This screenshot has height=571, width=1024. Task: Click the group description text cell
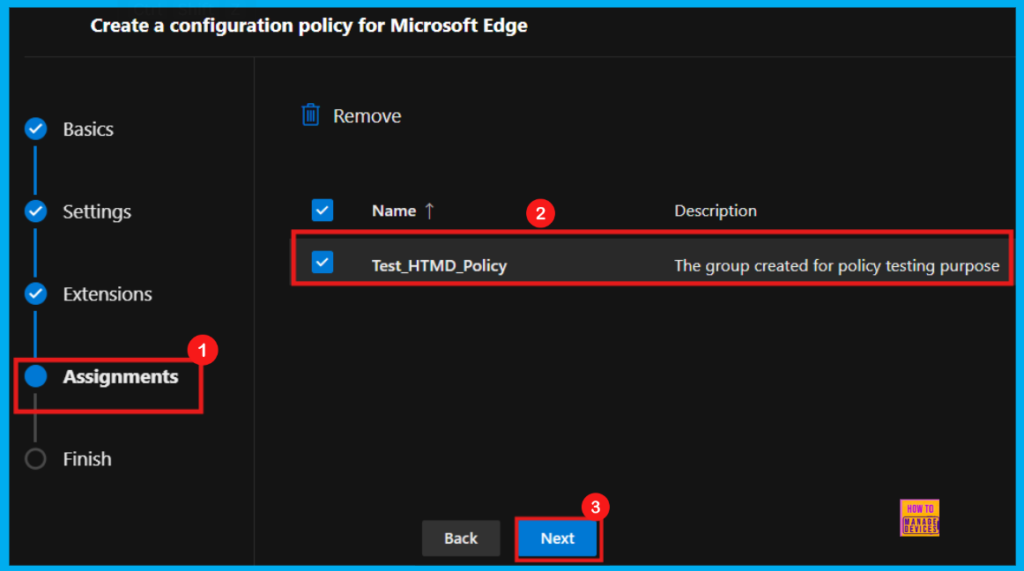[x=837, y=266]
